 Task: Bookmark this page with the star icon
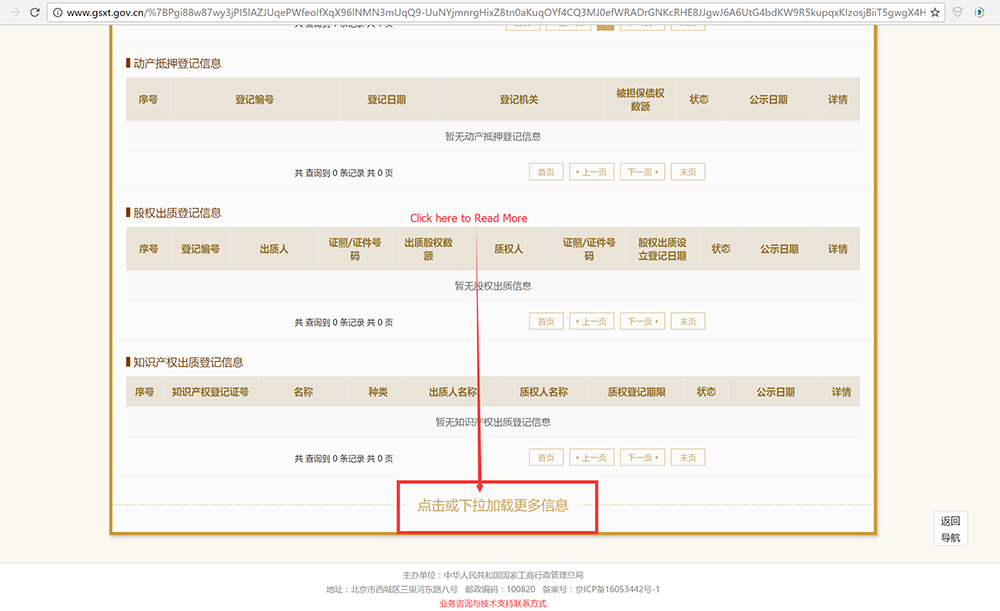pos(935,12)
